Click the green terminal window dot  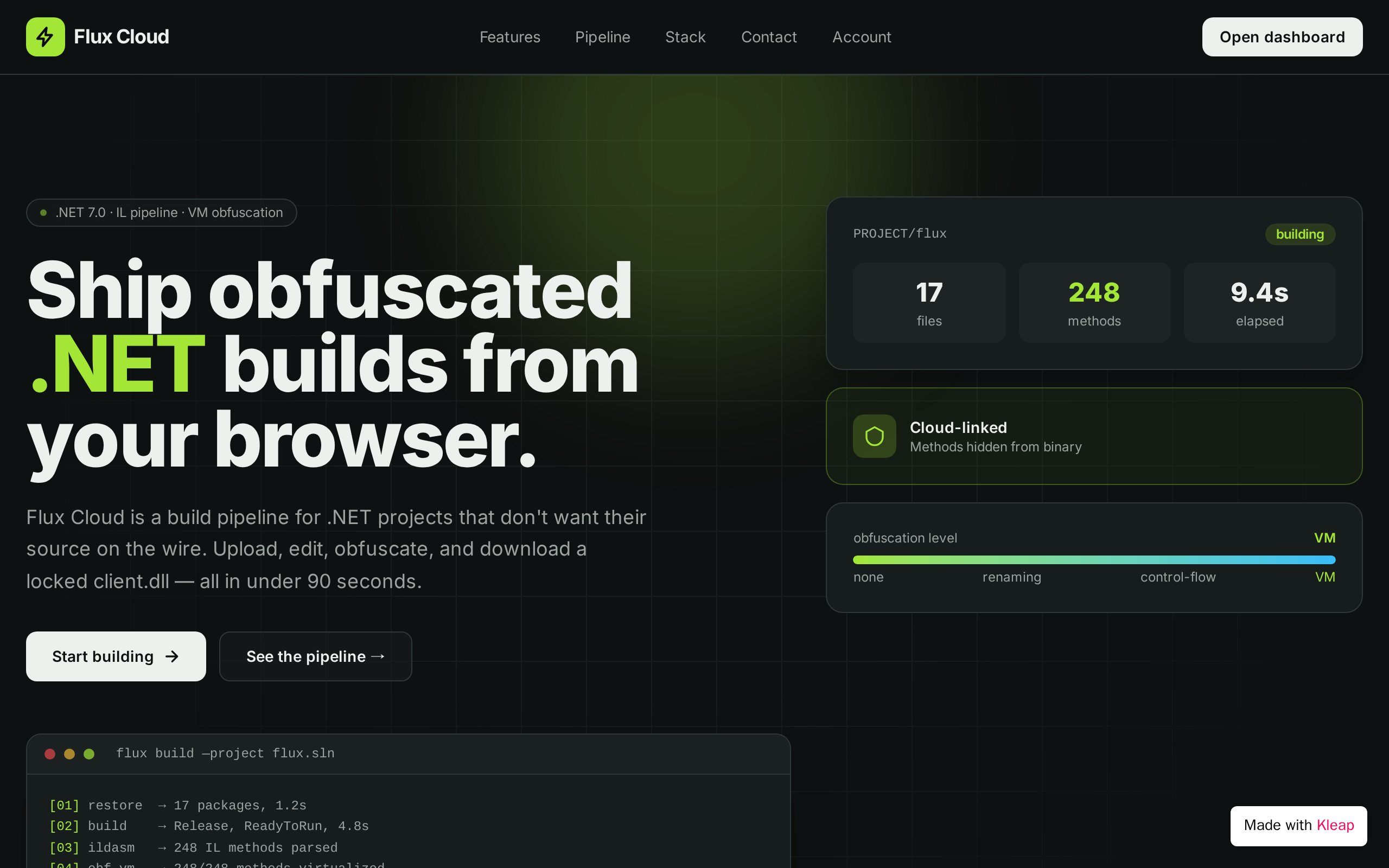tap(89, 754)
